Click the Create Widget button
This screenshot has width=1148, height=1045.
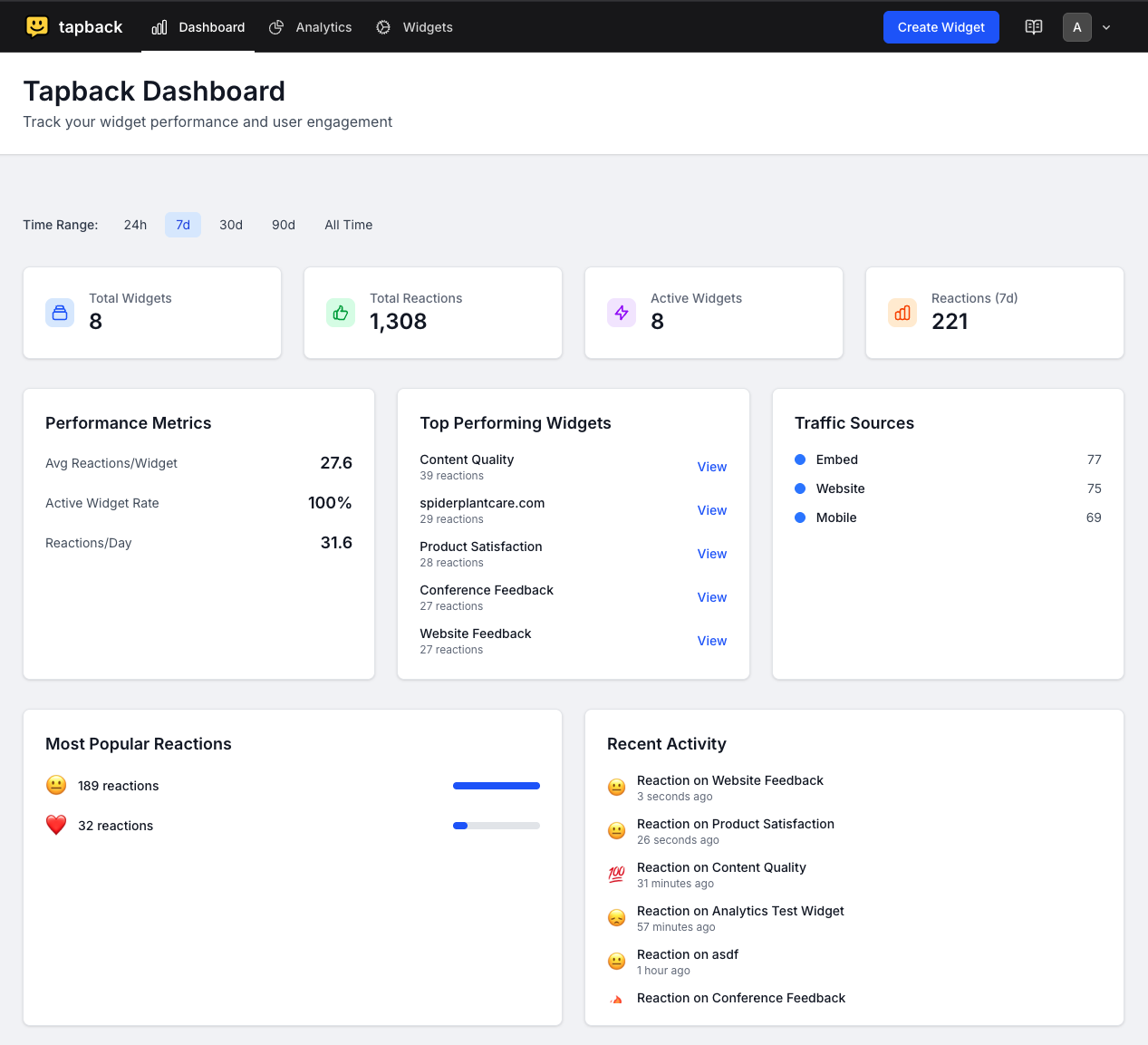pyautogui.click(x=941, y=27)
